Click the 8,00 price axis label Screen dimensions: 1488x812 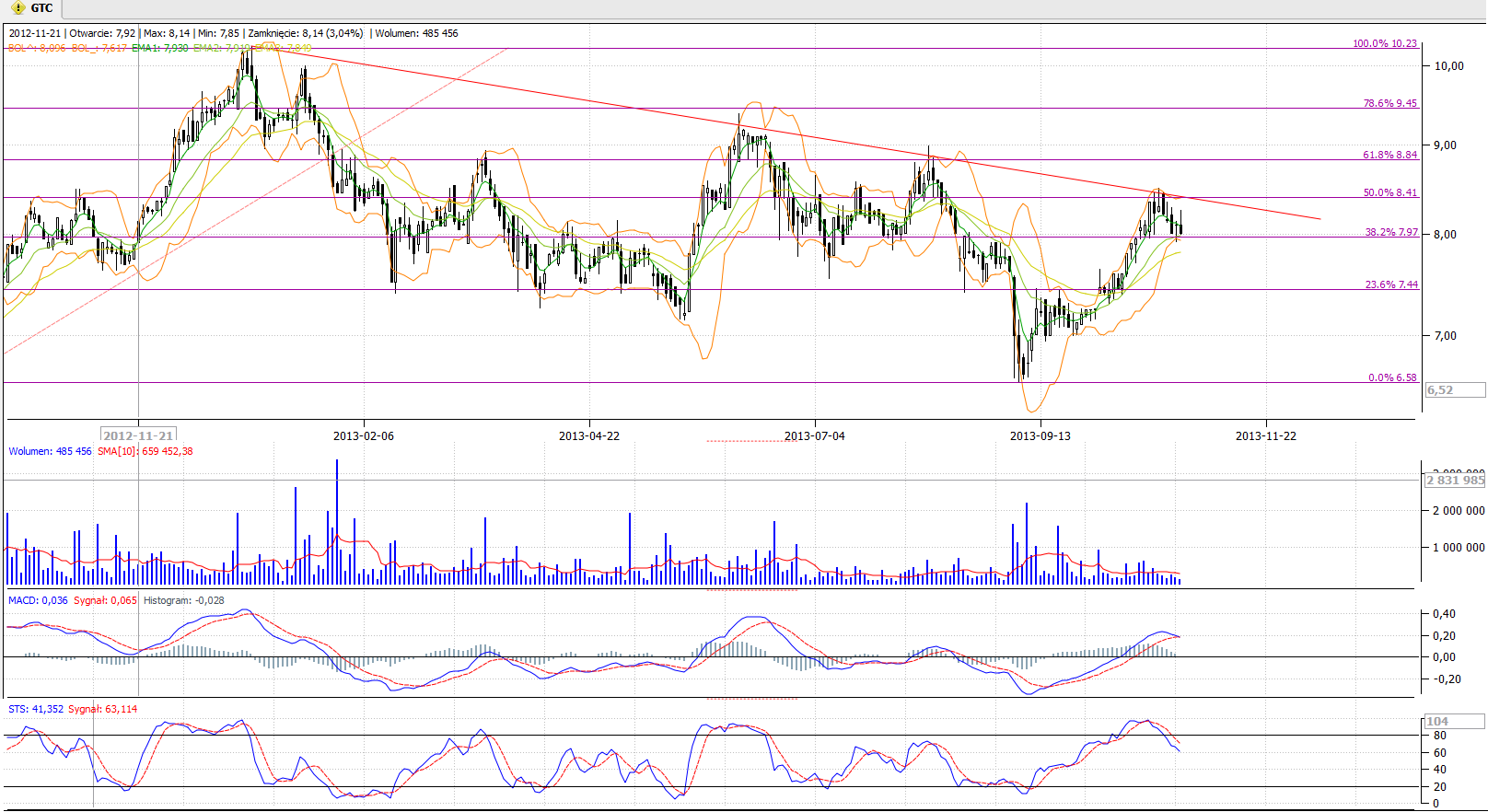(1445, 235)
